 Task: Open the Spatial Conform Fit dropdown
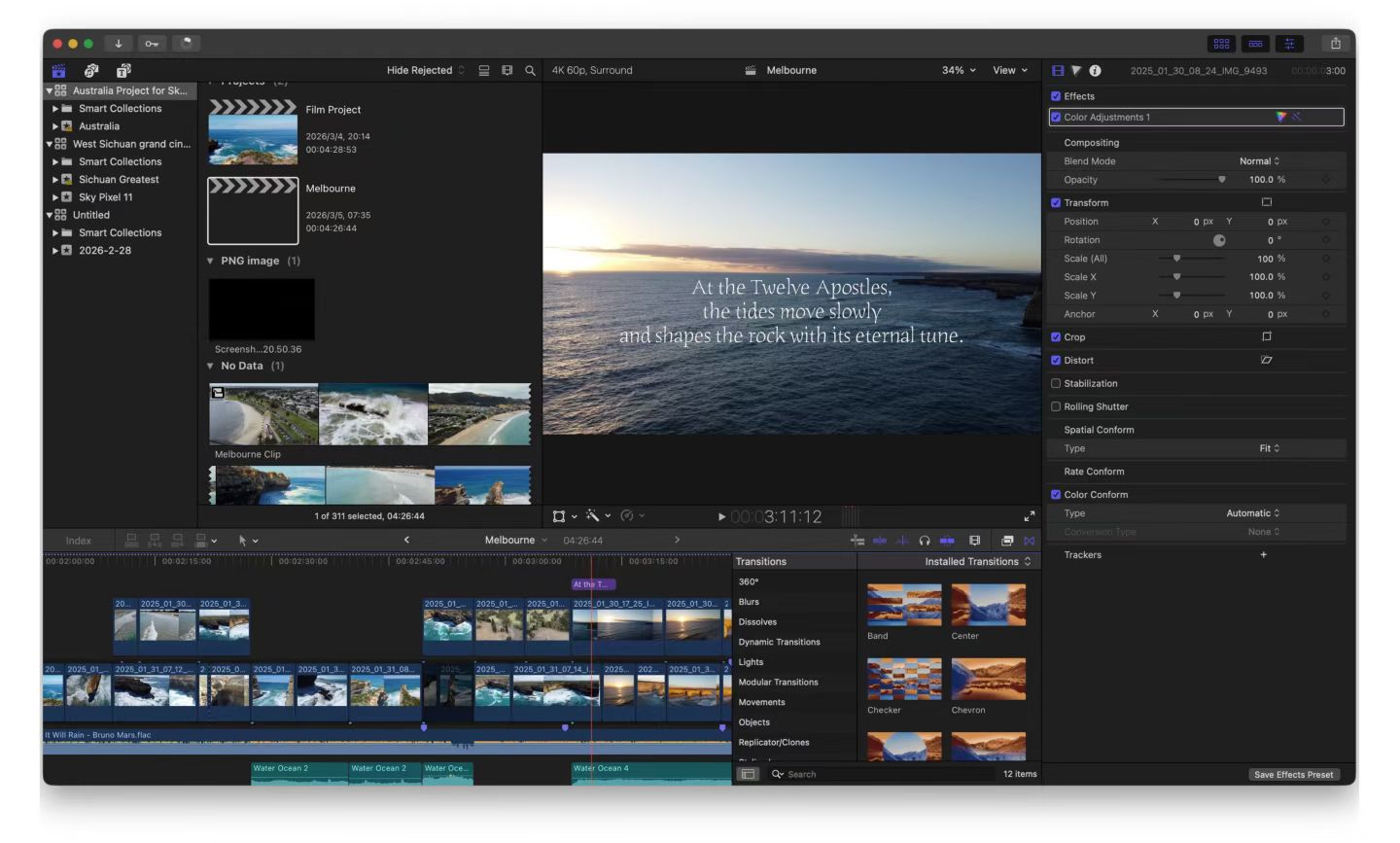[x=1270, y=448]
